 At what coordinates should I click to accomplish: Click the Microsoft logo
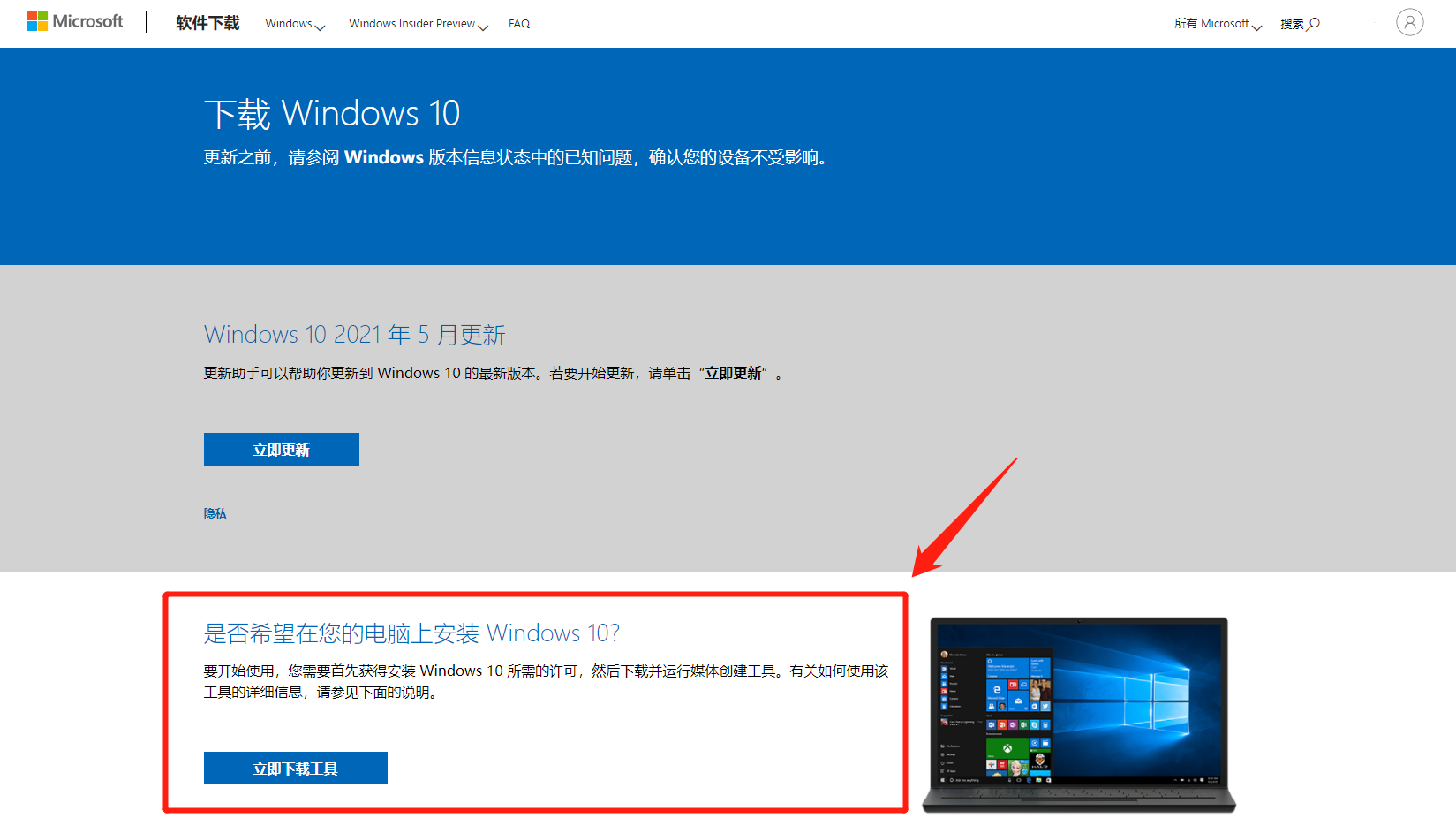tap(75, 21)
